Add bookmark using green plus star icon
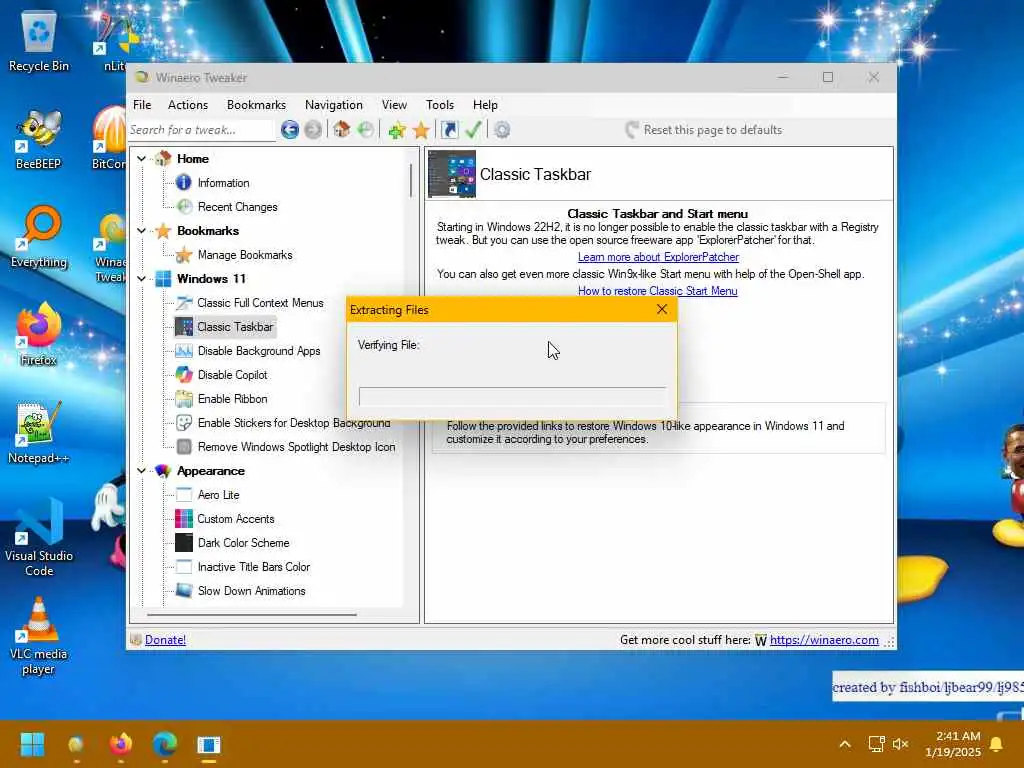 (396, 130)
